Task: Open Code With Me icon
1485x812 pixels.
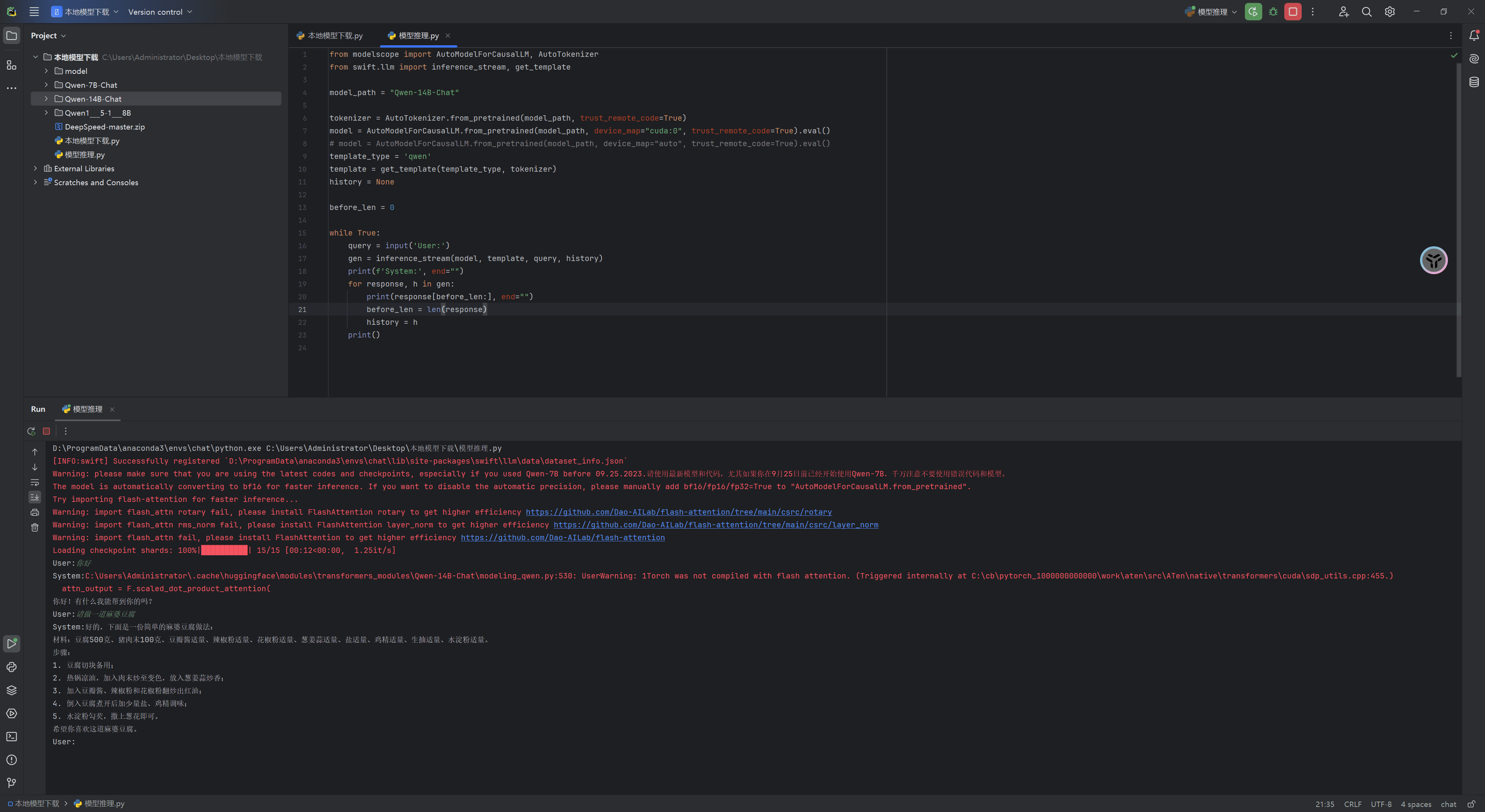Action: 1343,12
